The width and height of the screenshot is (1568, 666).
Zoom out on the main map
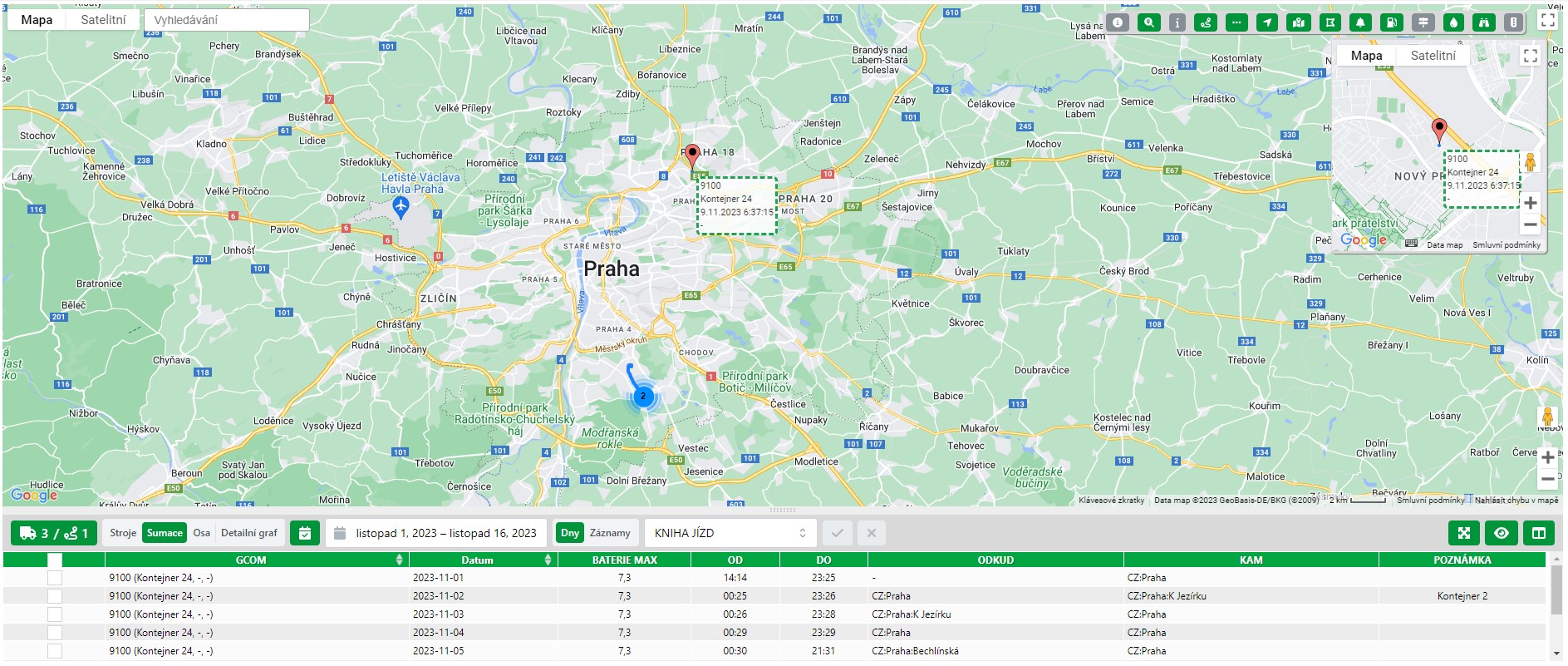pos(1547,479)
